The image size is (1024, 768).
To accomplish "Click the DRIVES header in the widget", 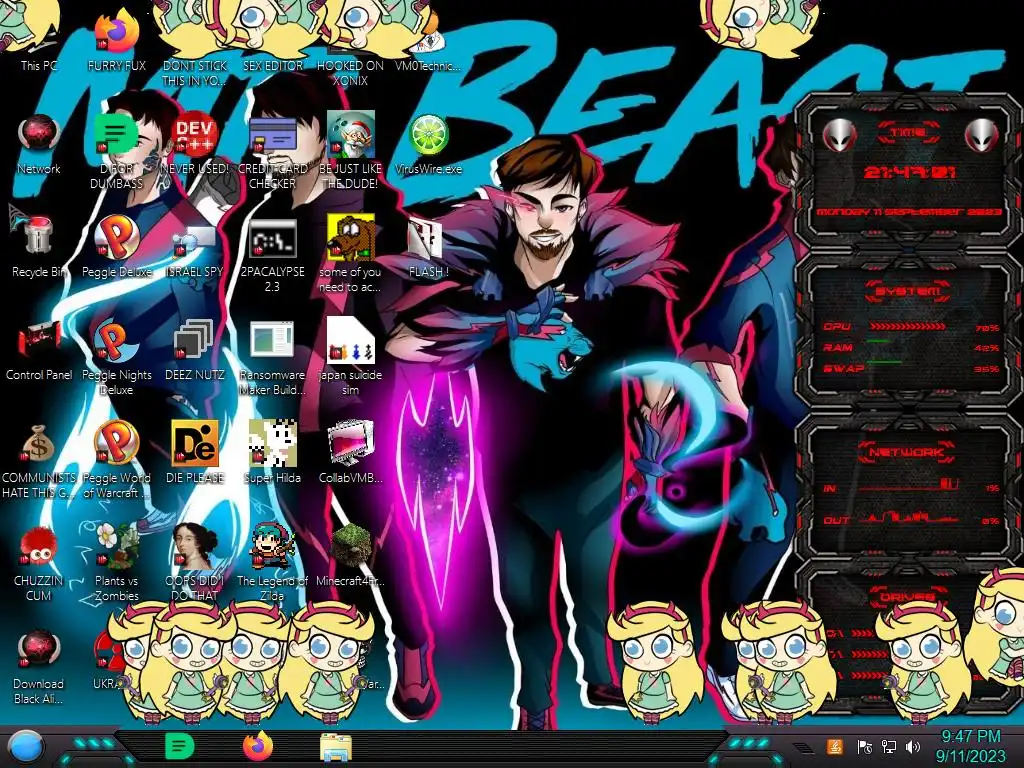I will (906, 597).
